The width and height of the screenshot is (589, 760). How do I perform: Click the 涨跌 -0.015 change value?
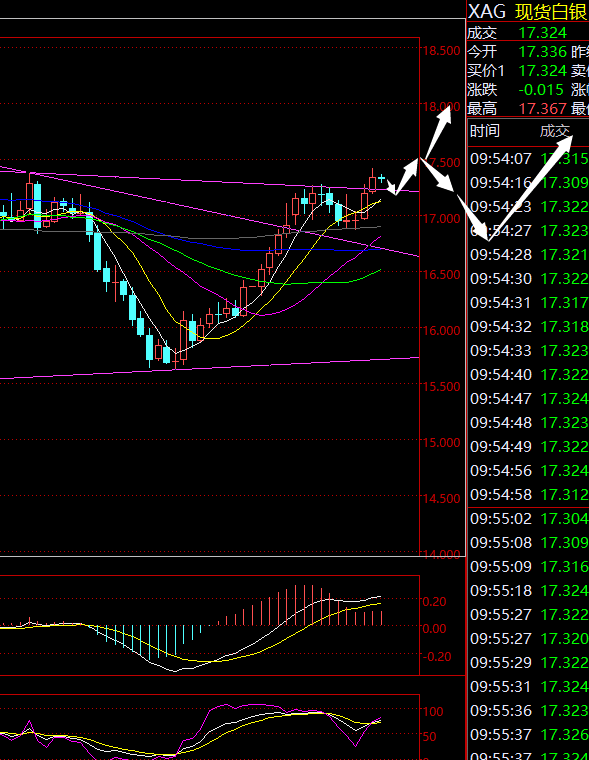[x=541, y=90]
